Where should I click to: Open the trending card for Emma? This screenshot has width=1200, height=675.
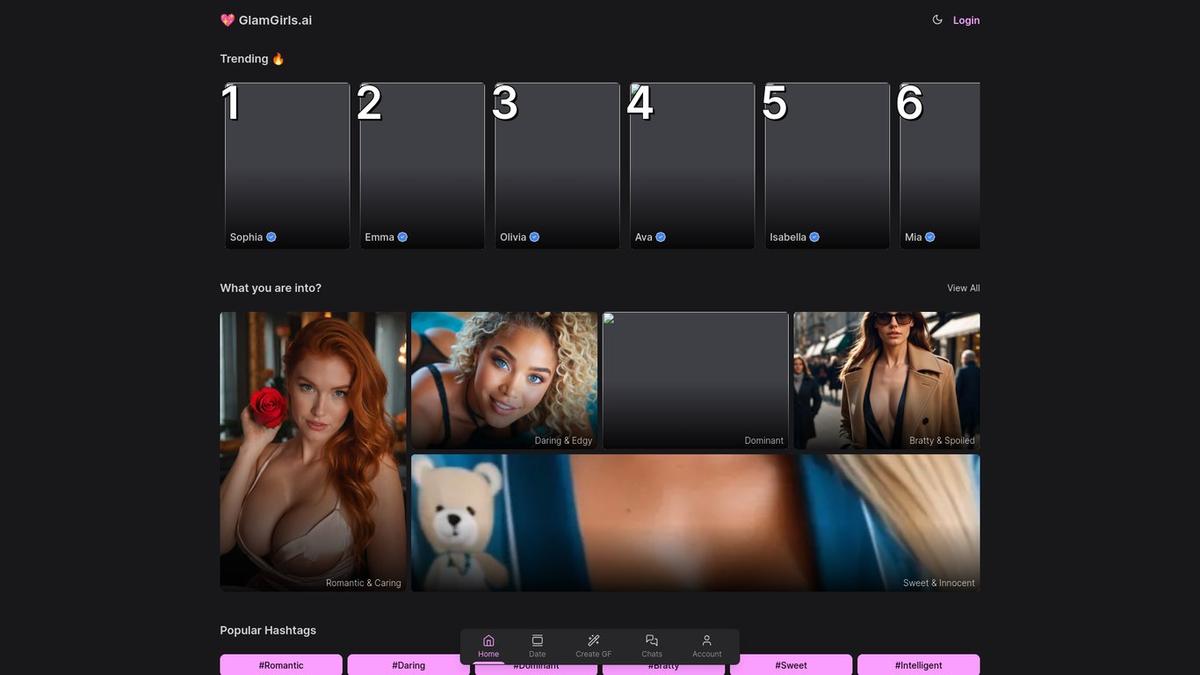(422, 165)
